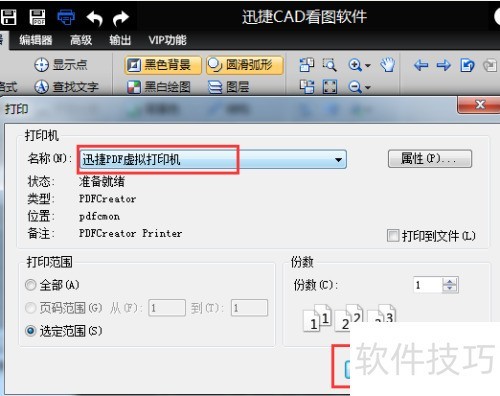
Task: Close the 打印 dialog
Action: click(x=479, y=105)
